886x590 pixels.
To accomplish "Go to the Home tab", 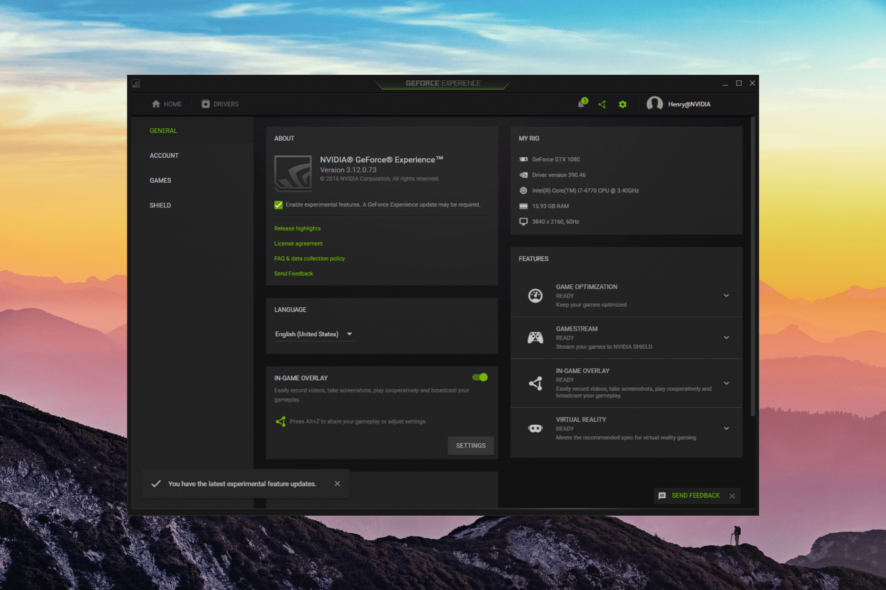I will point(167,104).
